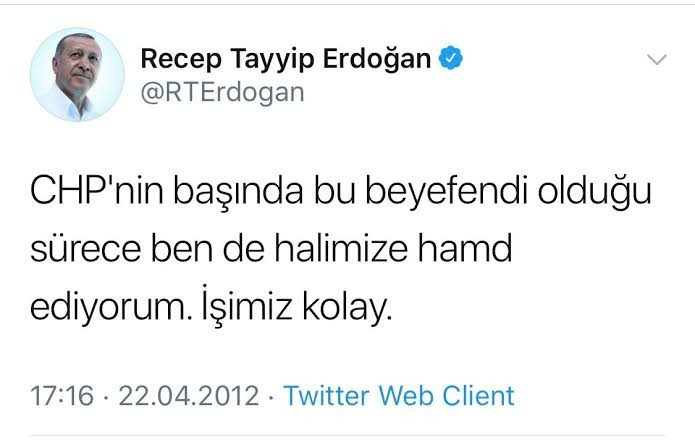The width and height of the screenshot is (695, 441).
Task: Open the tweet options chevron menu
Action: [x=656, y=59]
